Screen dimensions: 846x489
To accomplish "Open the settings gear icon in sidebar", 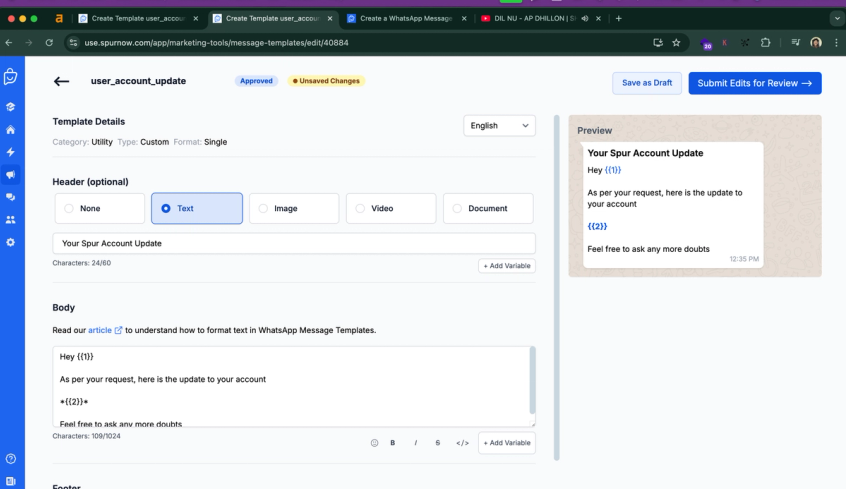I will click(11, 242).
